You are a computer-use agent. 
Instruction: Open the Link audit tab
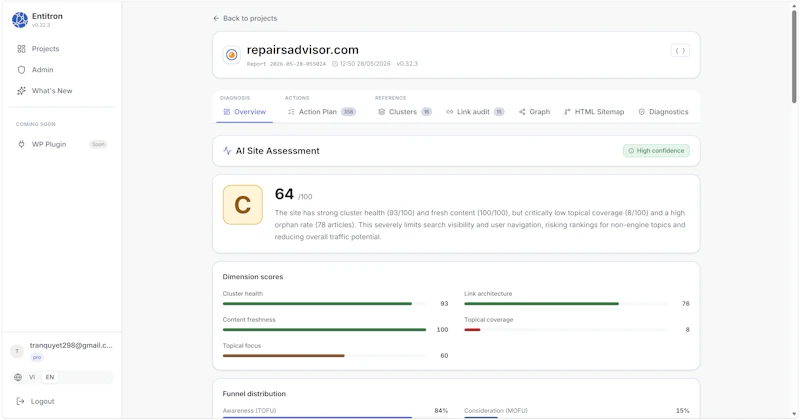click(475, 112)
